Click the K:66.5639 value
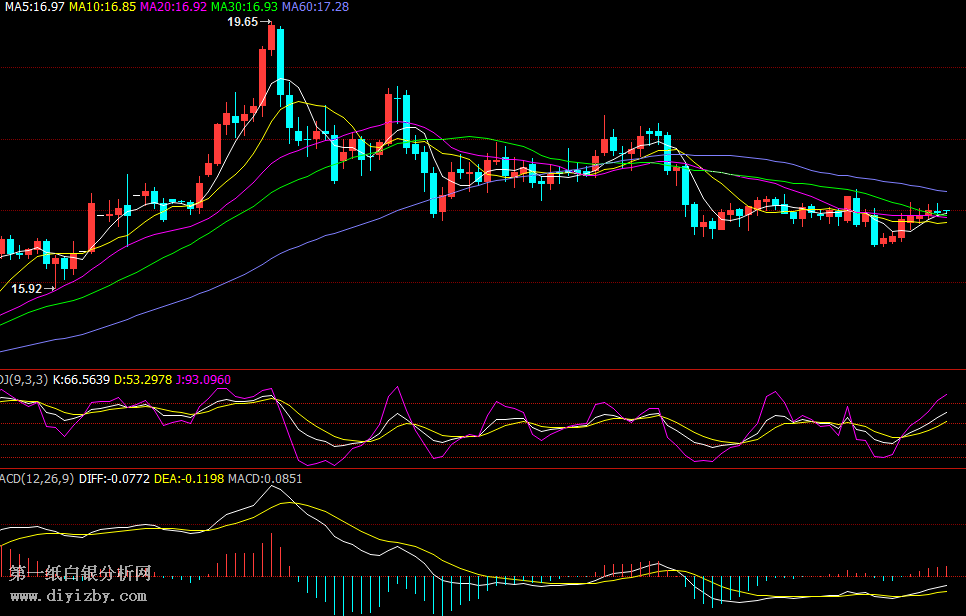The height and width of the screenshot is (616, 966). (80, 380)
